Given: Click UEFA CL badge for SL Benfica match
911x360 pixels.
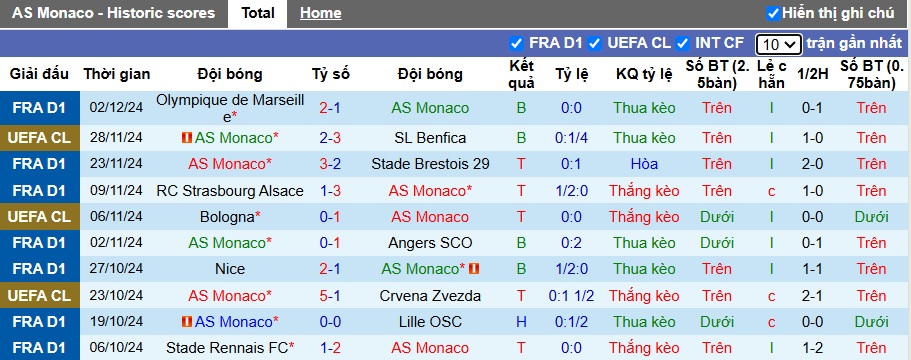Looking at the screenshot, I should 40,138.
